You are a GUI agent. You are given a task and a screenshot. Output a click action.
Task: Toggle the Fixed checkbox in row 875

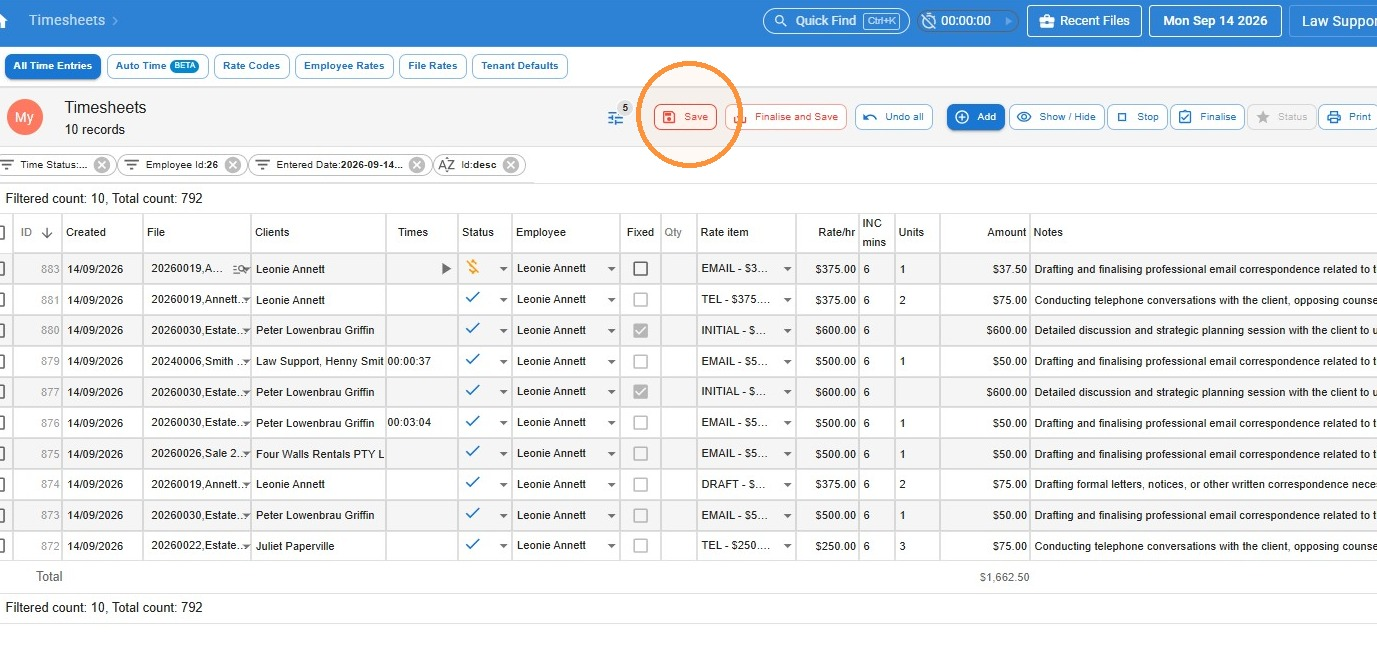coord(641,454)
